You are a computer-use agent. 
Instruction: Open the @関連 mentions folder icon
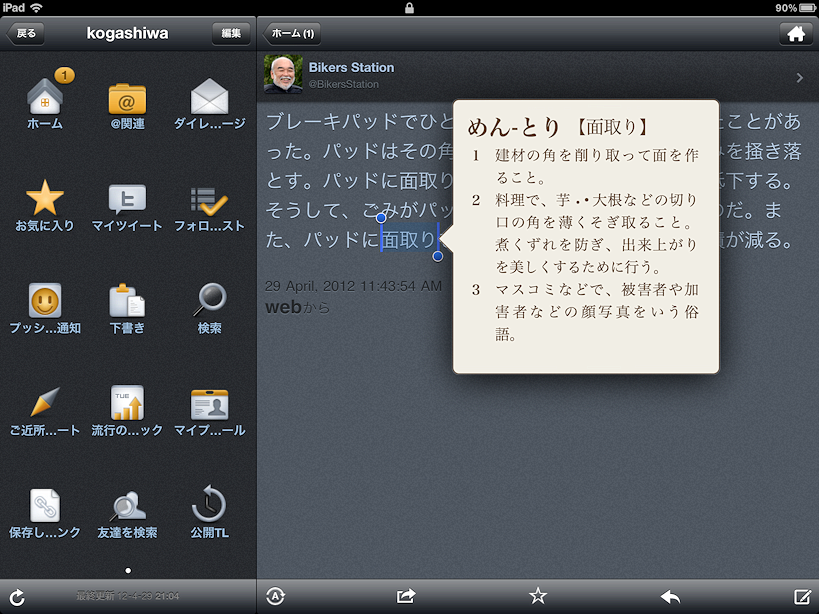(x=127, y=99)
